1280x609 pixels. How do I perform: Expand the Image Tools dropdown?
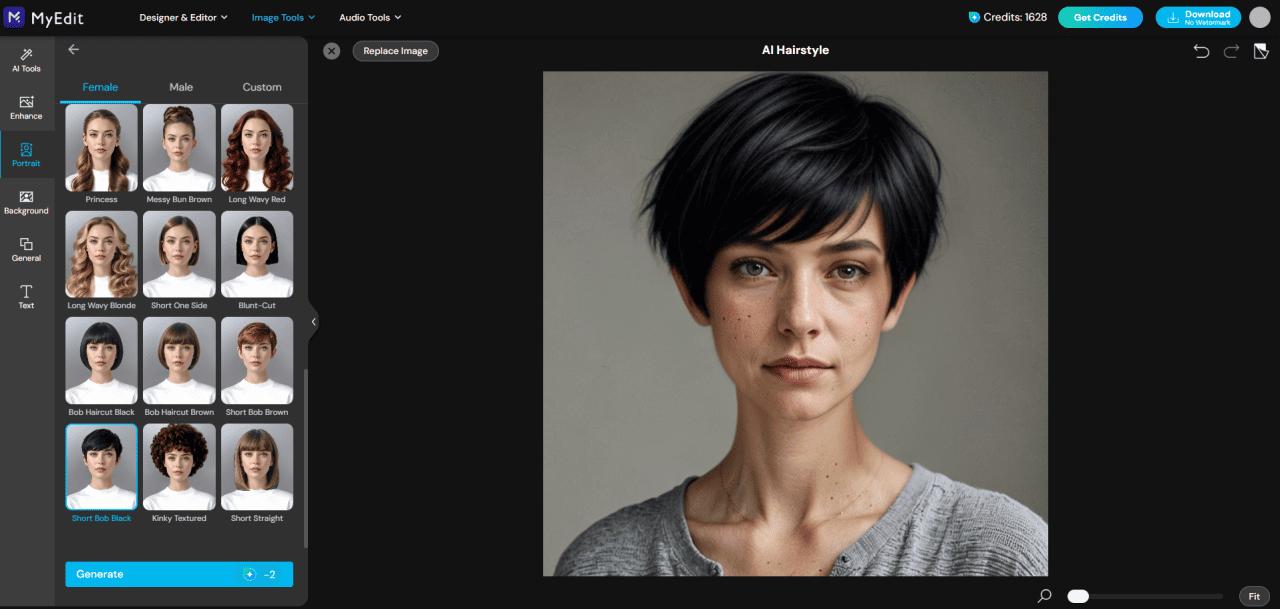tap(282, 17)
